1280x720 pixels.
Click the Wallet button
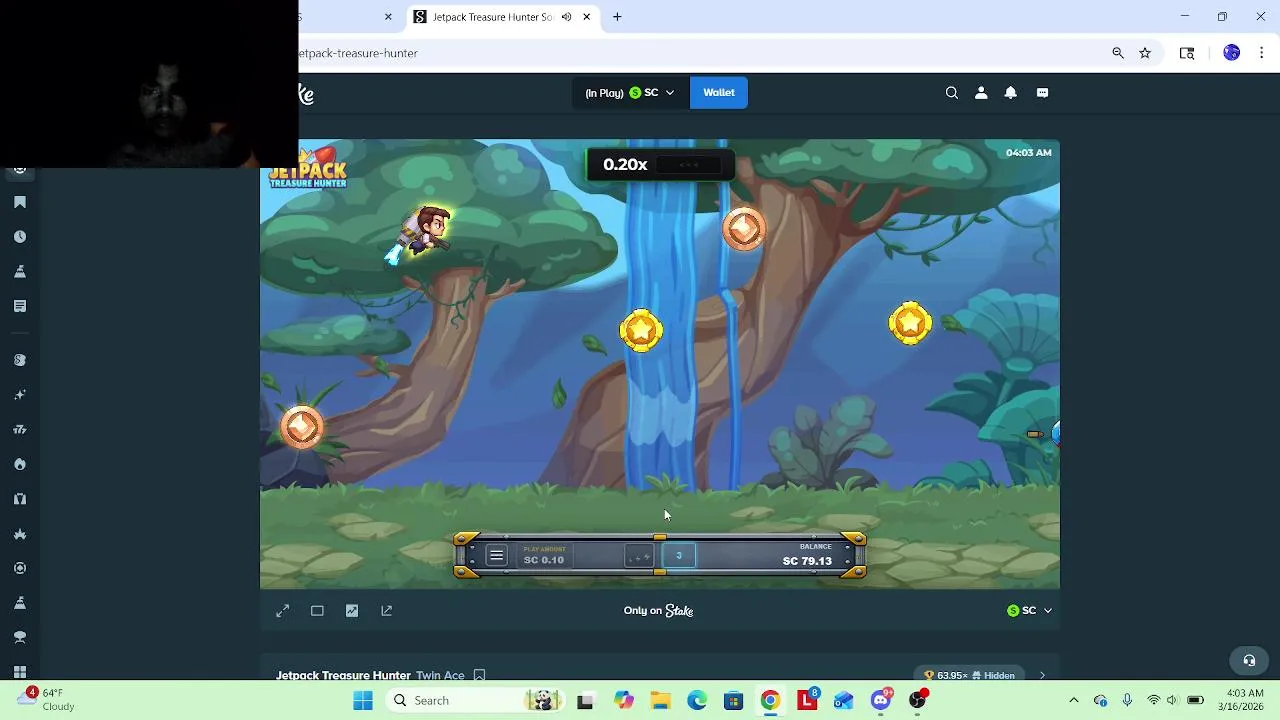pos(718,92)
